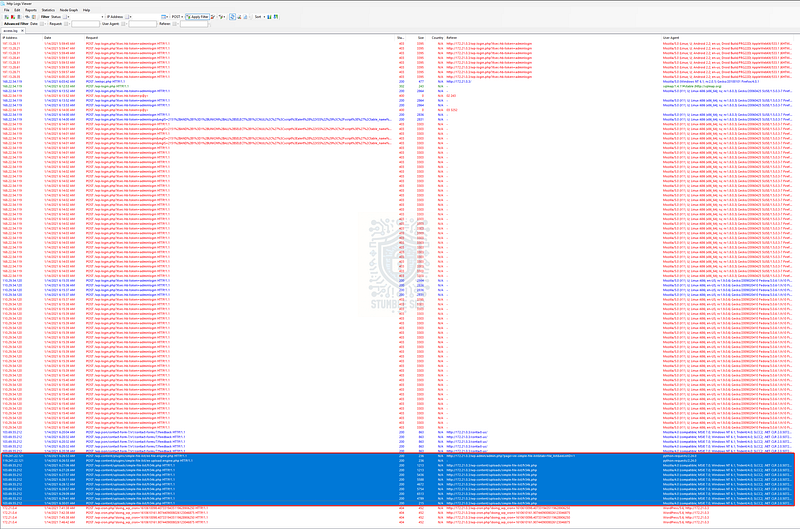The image size is (800, 529).
Task: Click the blue-green columns icon after Sort
Action: point(269,17)
